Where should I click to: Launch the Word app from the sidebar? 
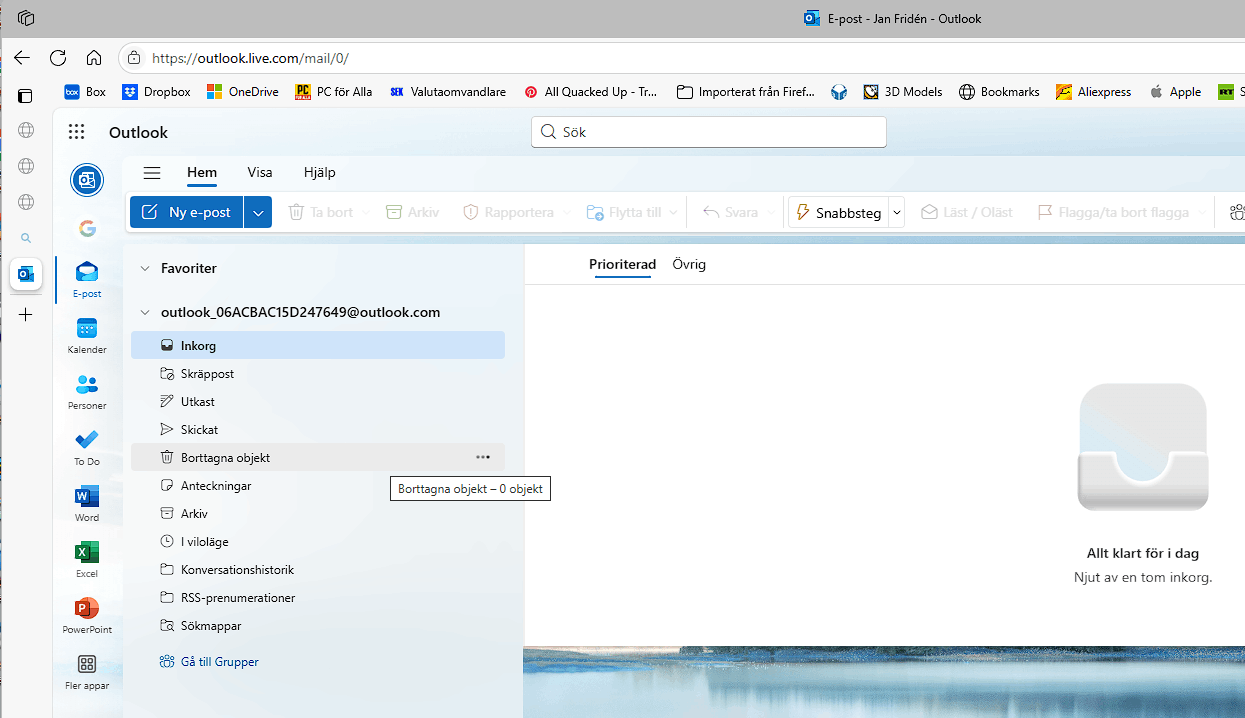coord(87,504)
